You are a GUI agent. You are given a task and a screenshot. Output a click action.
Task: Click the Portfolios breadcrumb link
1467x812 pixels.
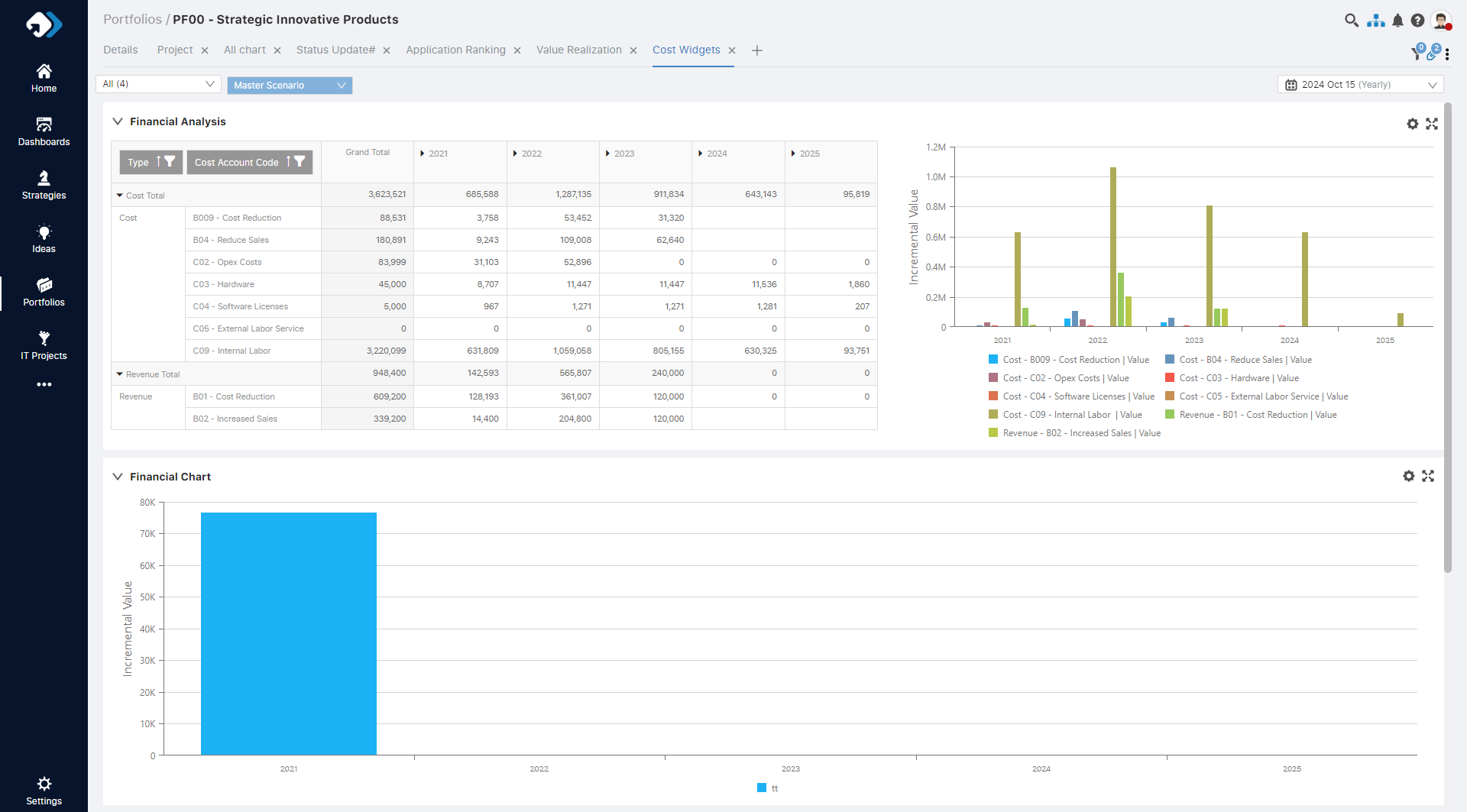click(132, 19)
